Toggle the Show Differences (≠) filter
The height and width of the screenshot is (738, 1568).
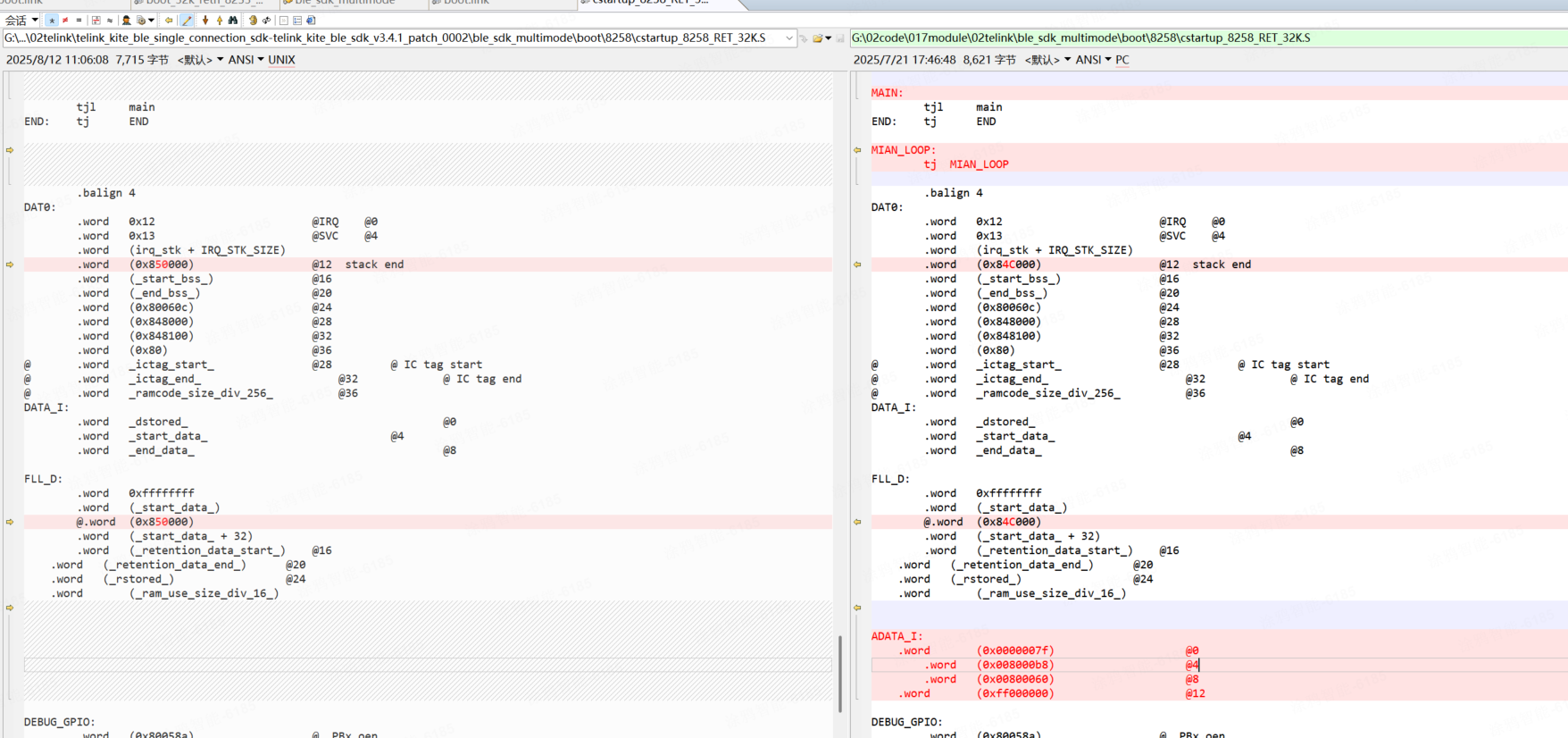pyautogui.click(x=65, y=21)
